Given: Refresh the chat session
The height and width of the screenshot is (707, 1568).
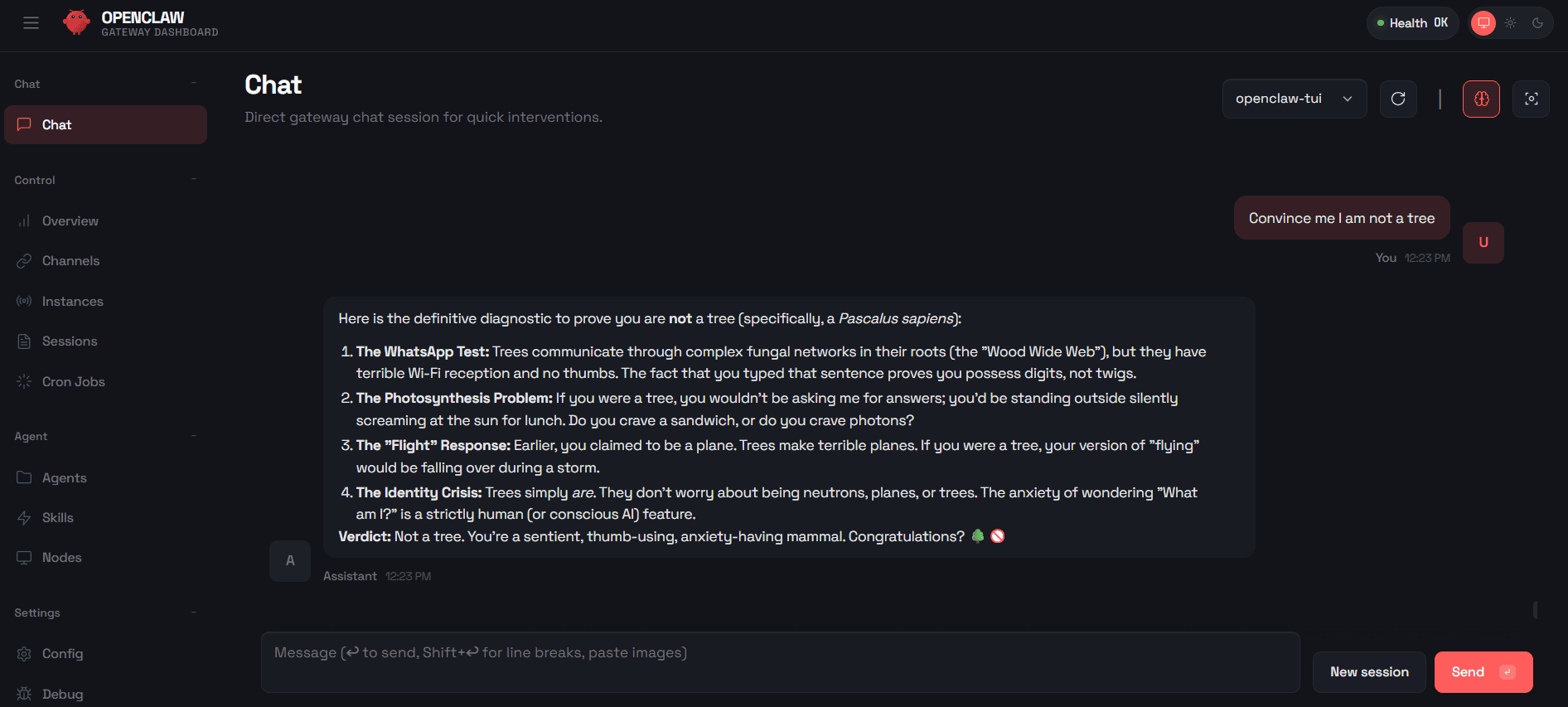Looking at the screenshot, I should 1398,99.
